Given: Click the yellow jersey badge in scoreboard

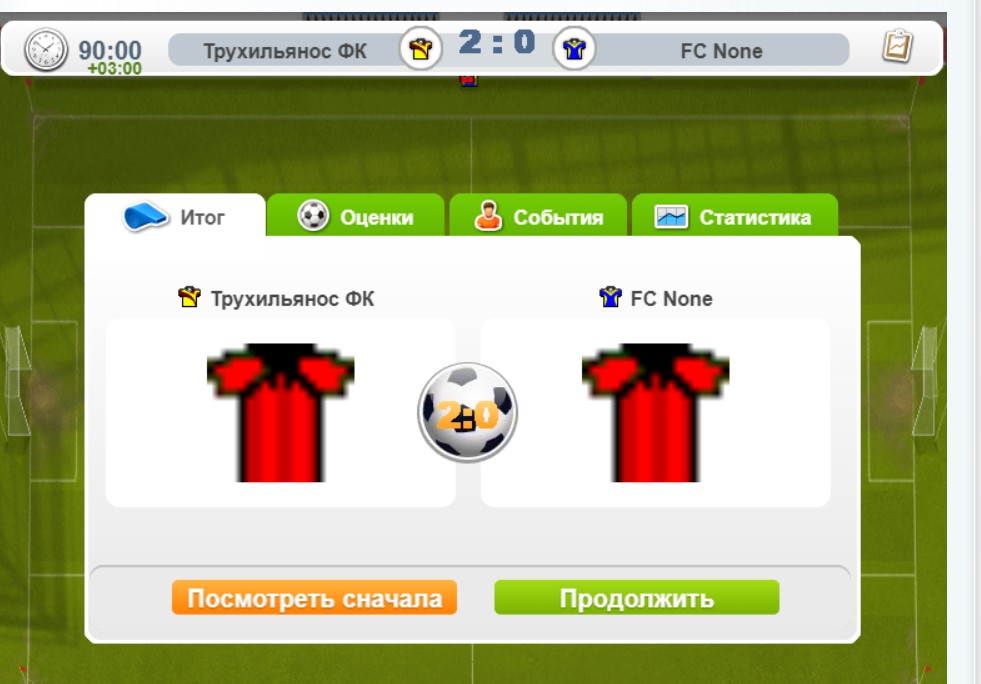Looking at the screenshot, I should coord(420,48).
